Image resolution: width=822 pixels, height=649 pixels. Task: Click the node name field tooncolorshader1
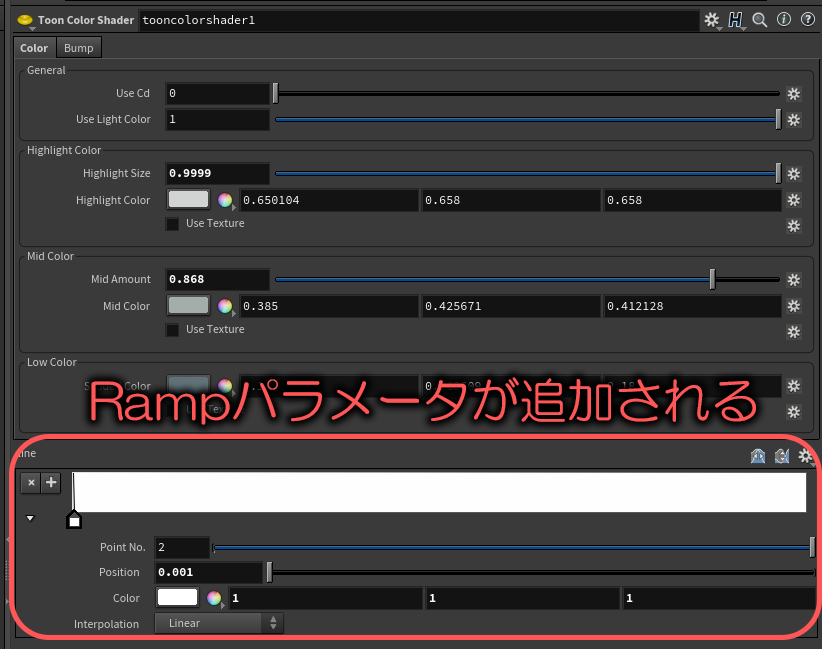point(419,20)
